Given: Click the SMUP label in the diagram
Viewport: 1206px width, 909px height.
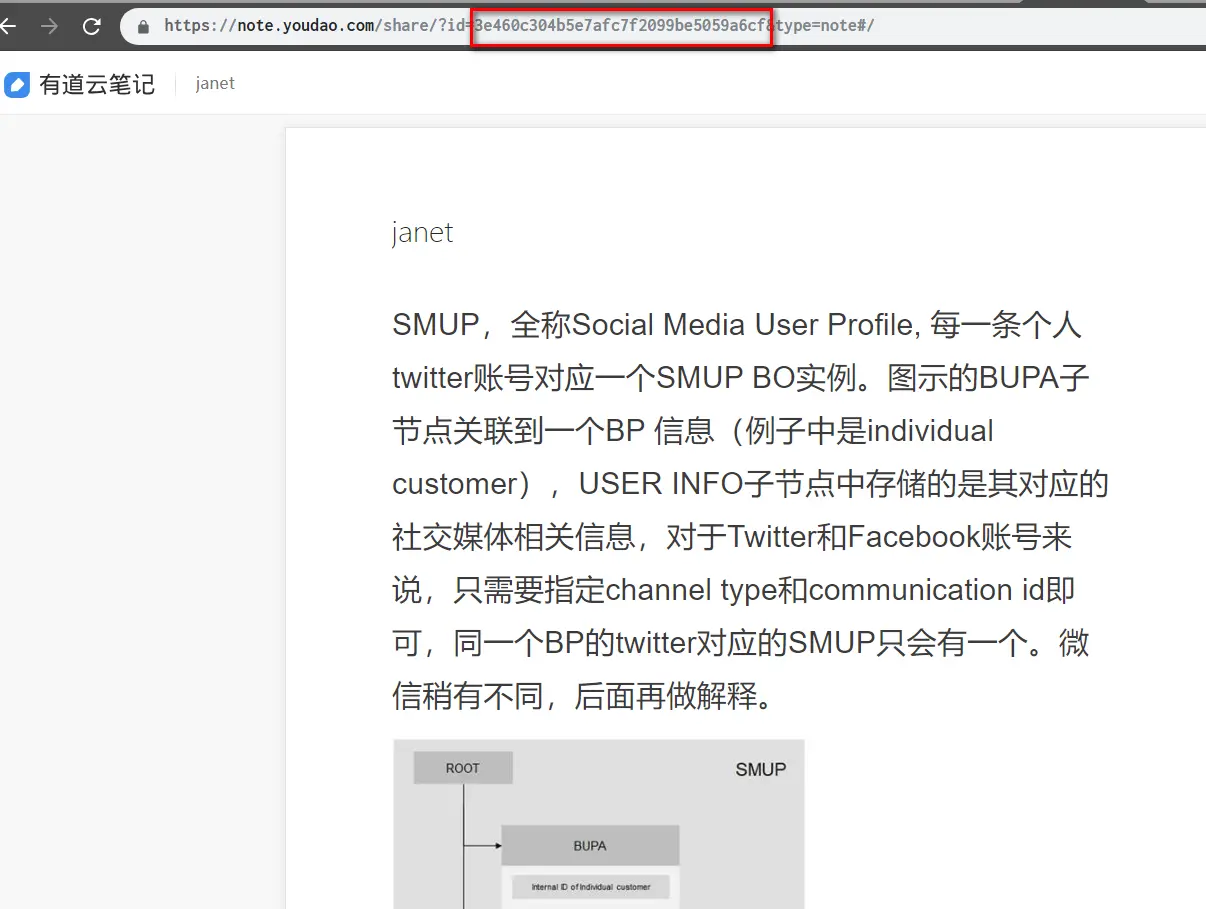Looking at the screenshot, I should [761, 769].
